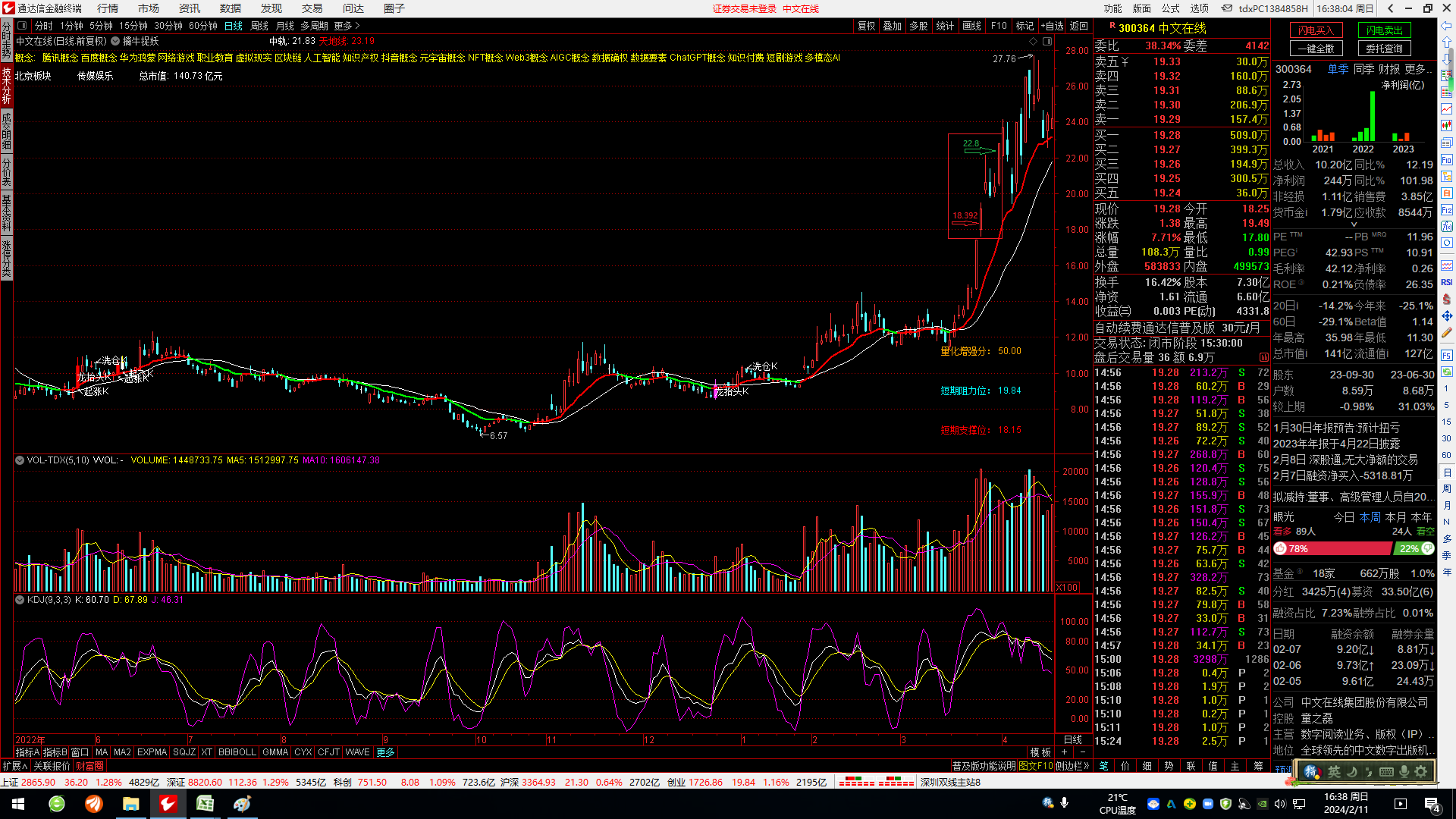Screen dimensions: 1456x819
Task: Click the blue up arrow in the right sidebar
Action: [1447, 42]
